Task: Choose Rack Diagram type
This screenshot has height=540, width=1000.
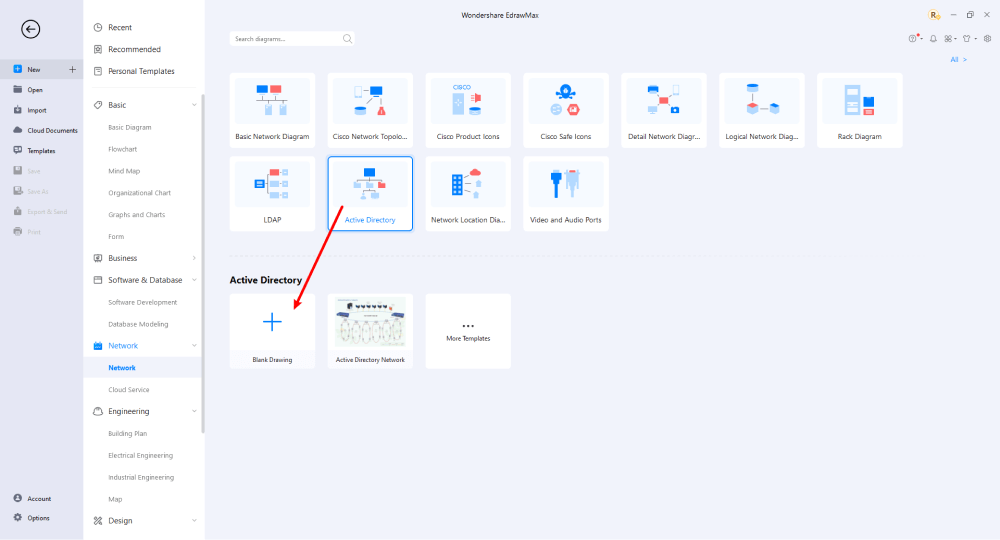Action: [860, 110]
